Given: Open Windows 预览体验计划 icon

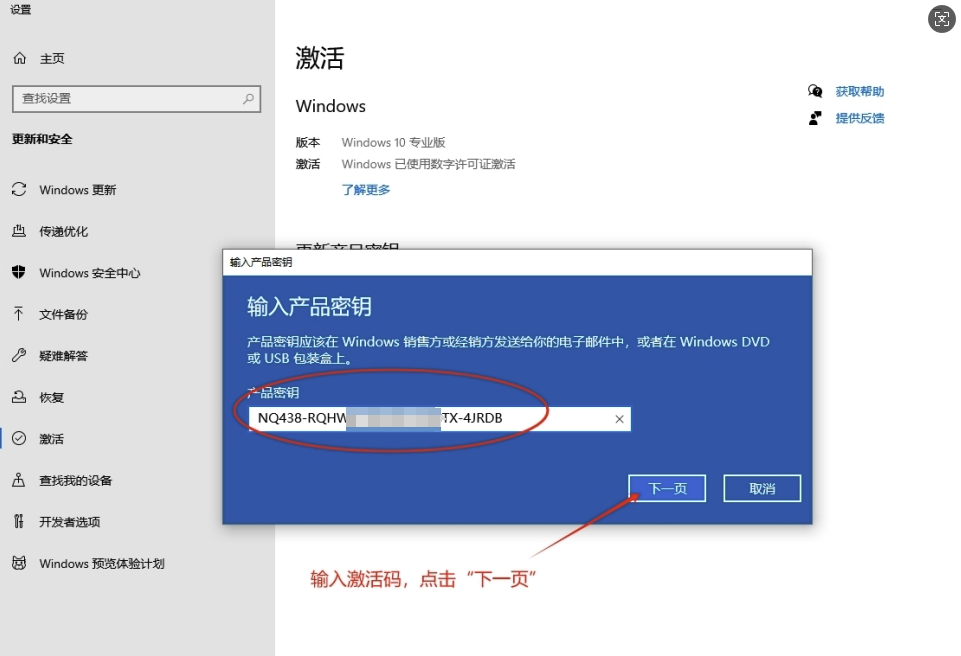Looking at the screenshot, I should tap(20, 563).
